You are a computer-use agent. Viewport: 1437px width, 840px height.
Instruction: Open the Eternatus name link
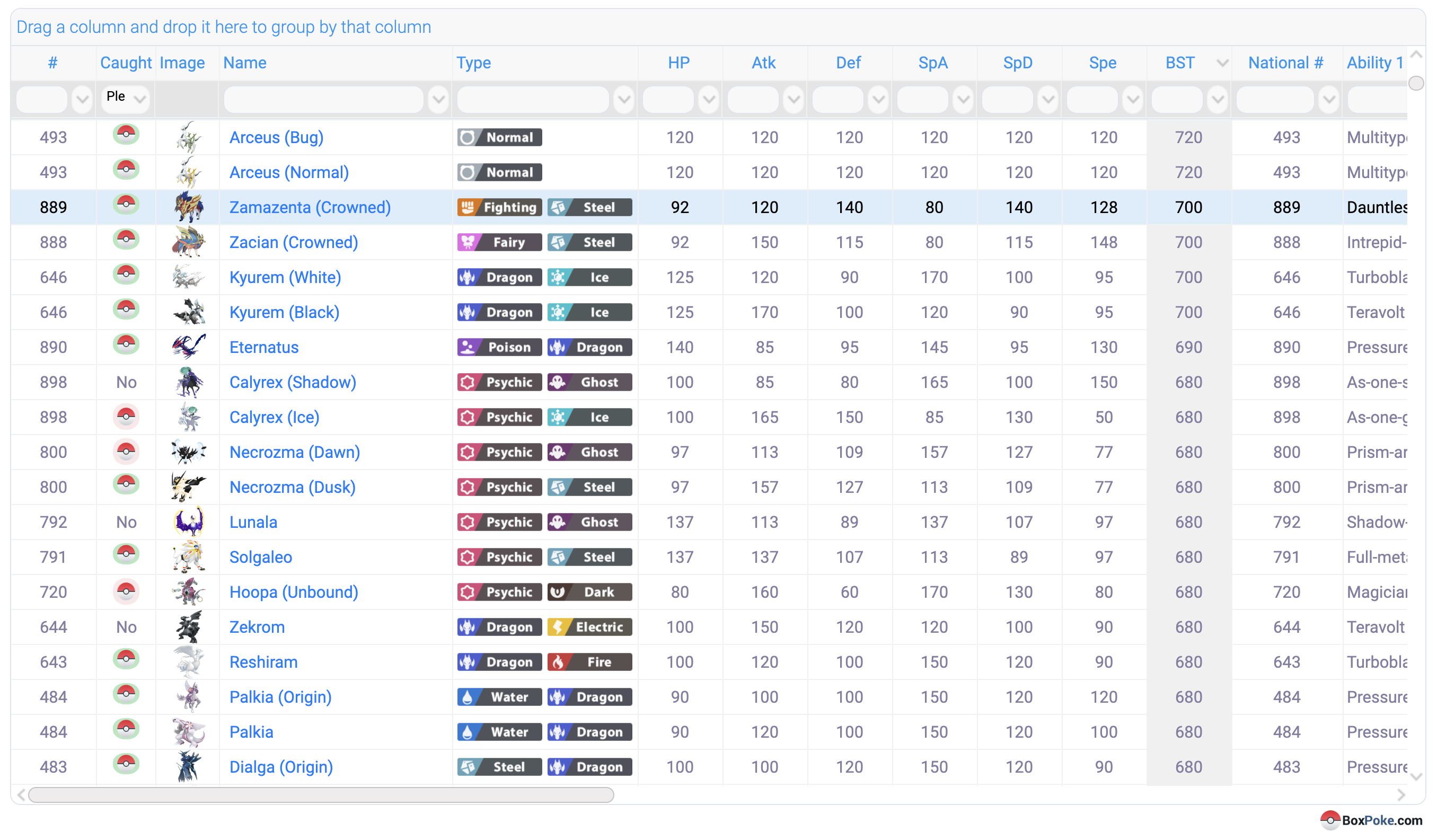point(264,347)
